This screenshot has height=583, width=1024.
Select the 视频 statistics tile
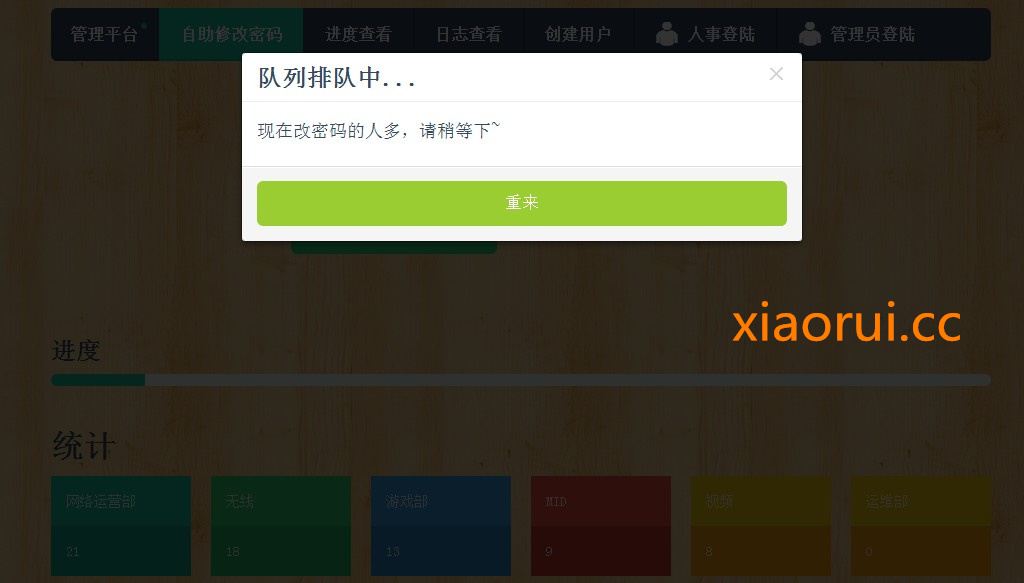point(761,526)
